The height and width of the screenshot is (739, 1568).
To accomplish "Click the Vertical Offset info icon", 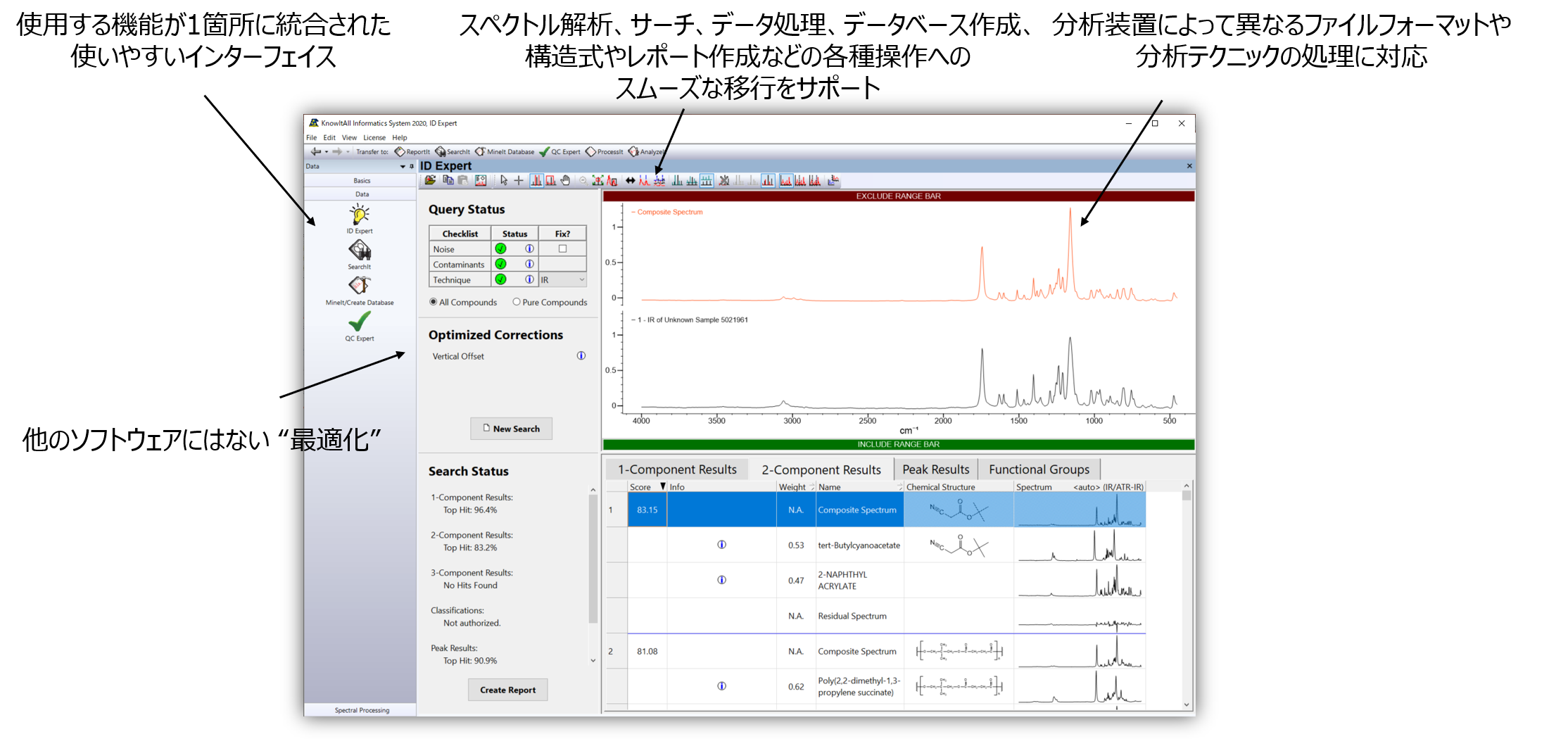I will [x=581, y=355].
